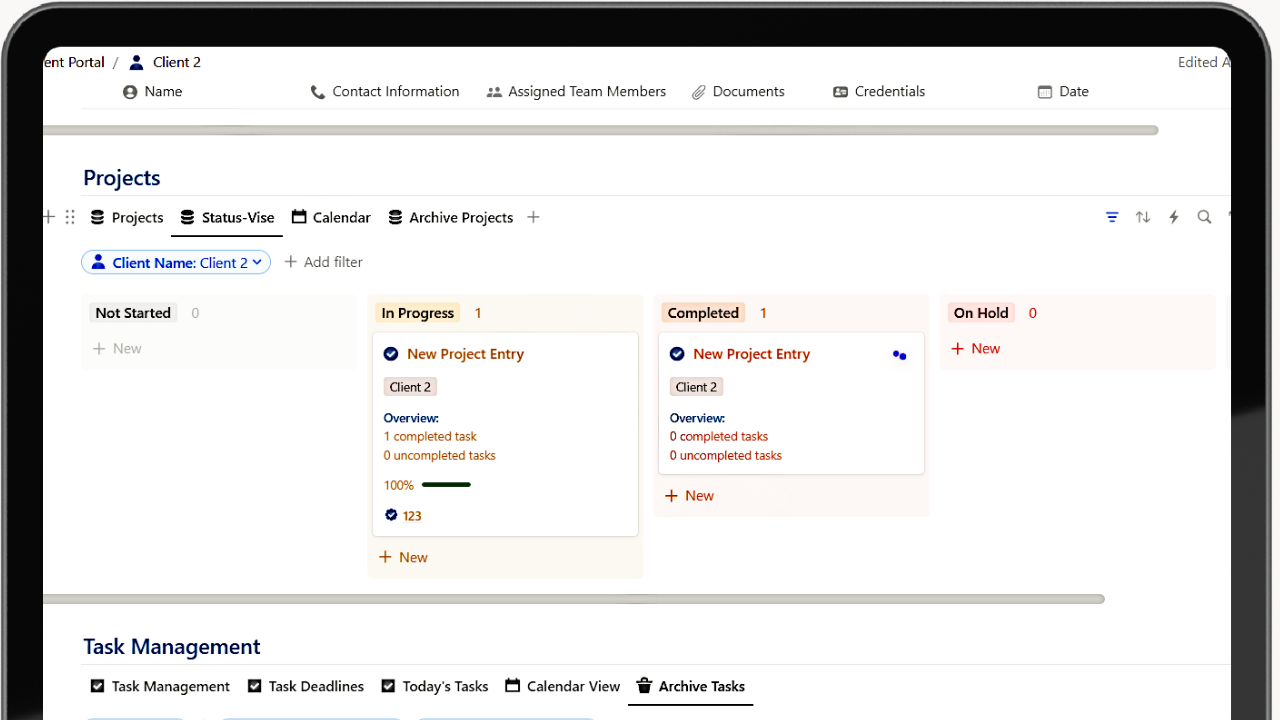The width and height of the screenshot is (1280, 720).
Task: Open the Client Name: Client 2 filter dropdown
Action: tap(176, 262)
